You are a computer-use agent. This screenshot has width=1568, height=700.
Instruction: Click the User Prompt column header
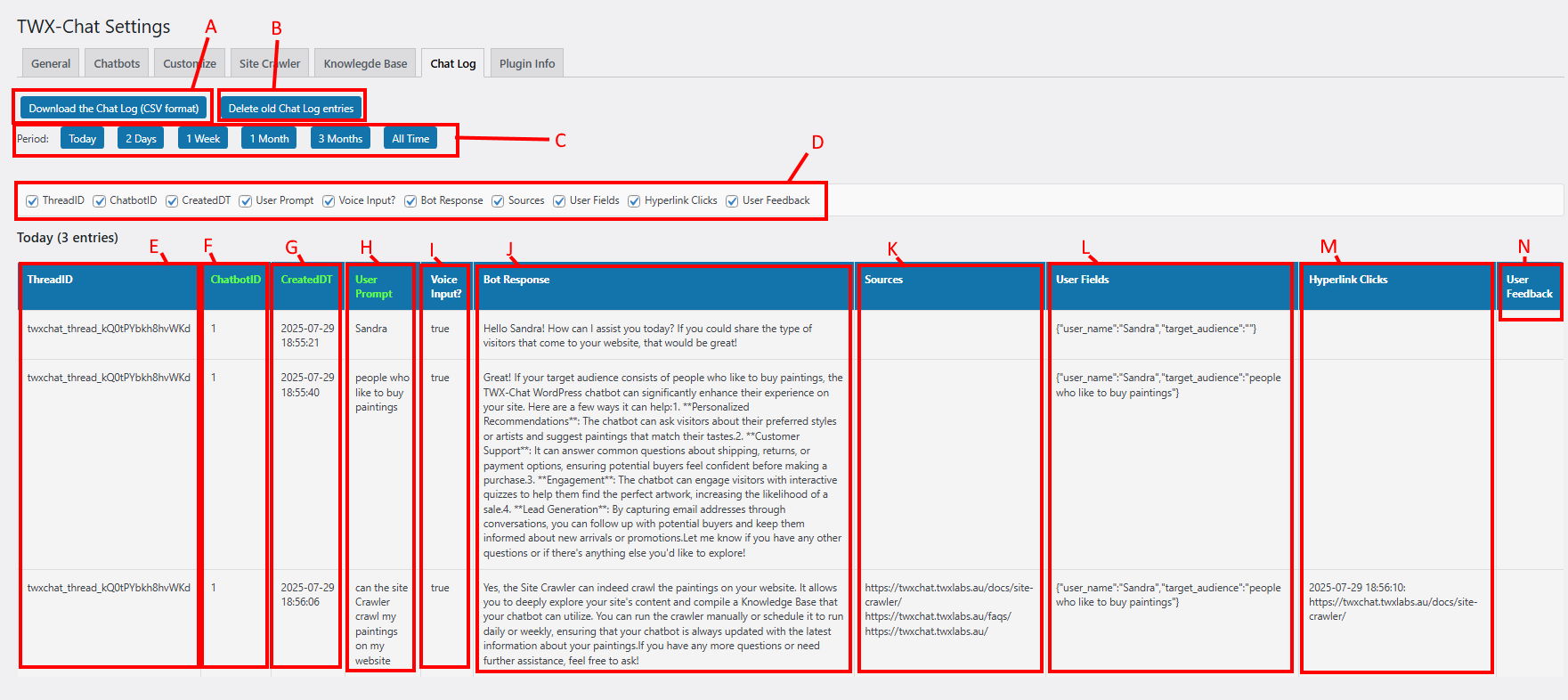coord(373,286)
